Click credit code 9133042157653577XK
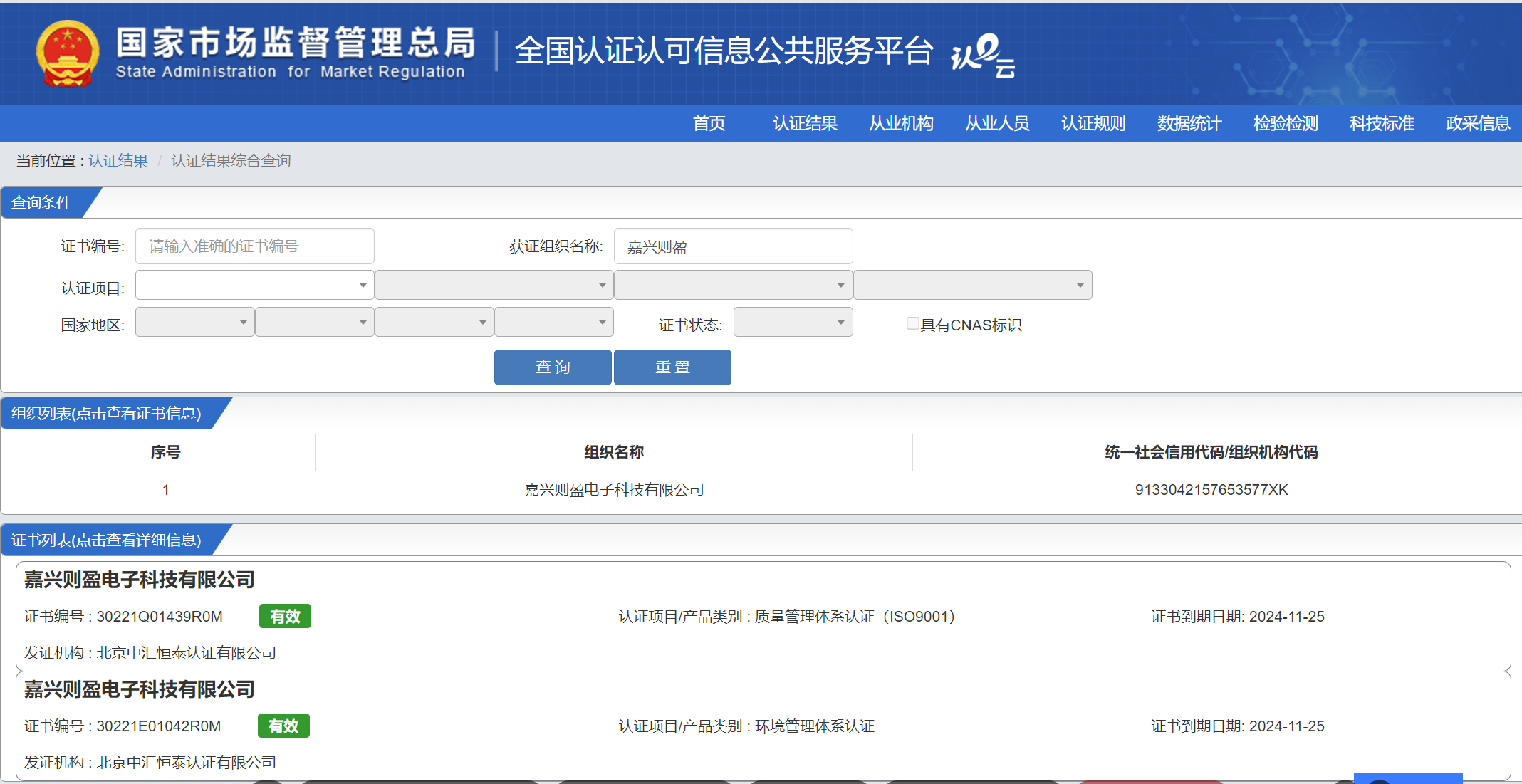This screenshot has height=784, width=1522. point(1211,490)
